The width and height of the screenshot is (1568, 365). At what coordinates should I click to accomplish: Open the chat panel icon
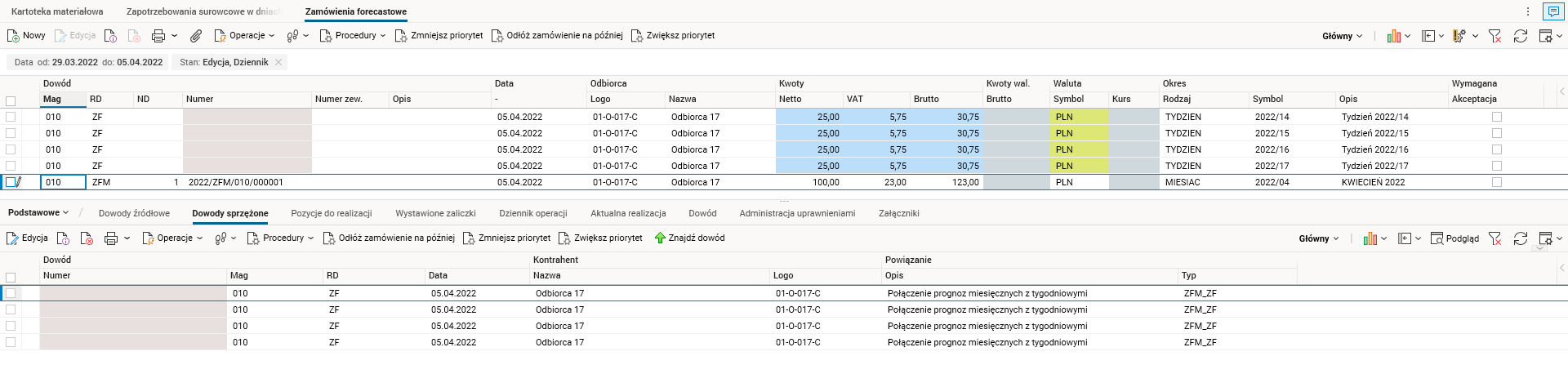coord(1552,11)
